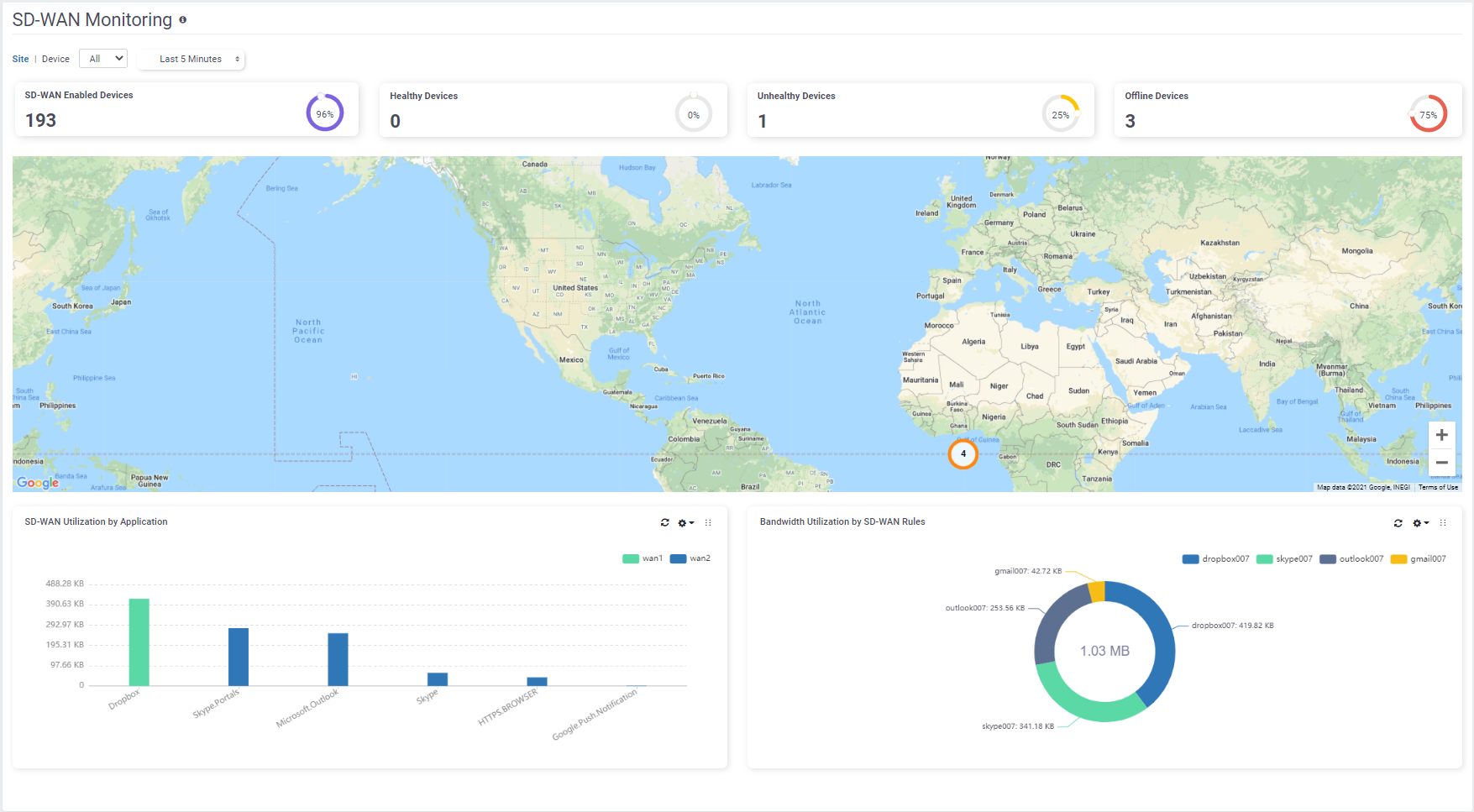Click the Skype bar in the chart

(438, 679)
